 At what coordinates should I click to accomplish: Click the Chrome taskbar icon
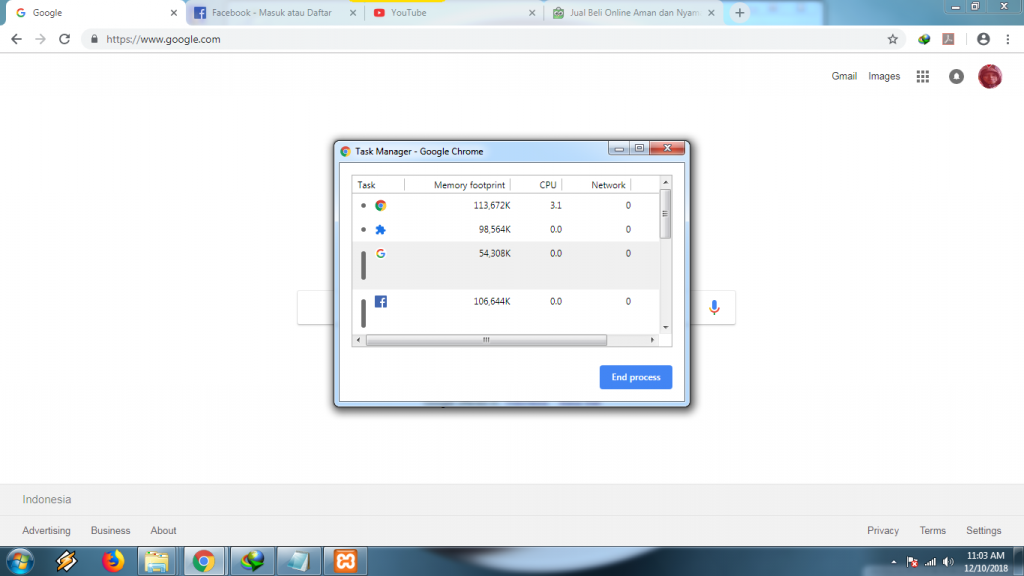204,562
